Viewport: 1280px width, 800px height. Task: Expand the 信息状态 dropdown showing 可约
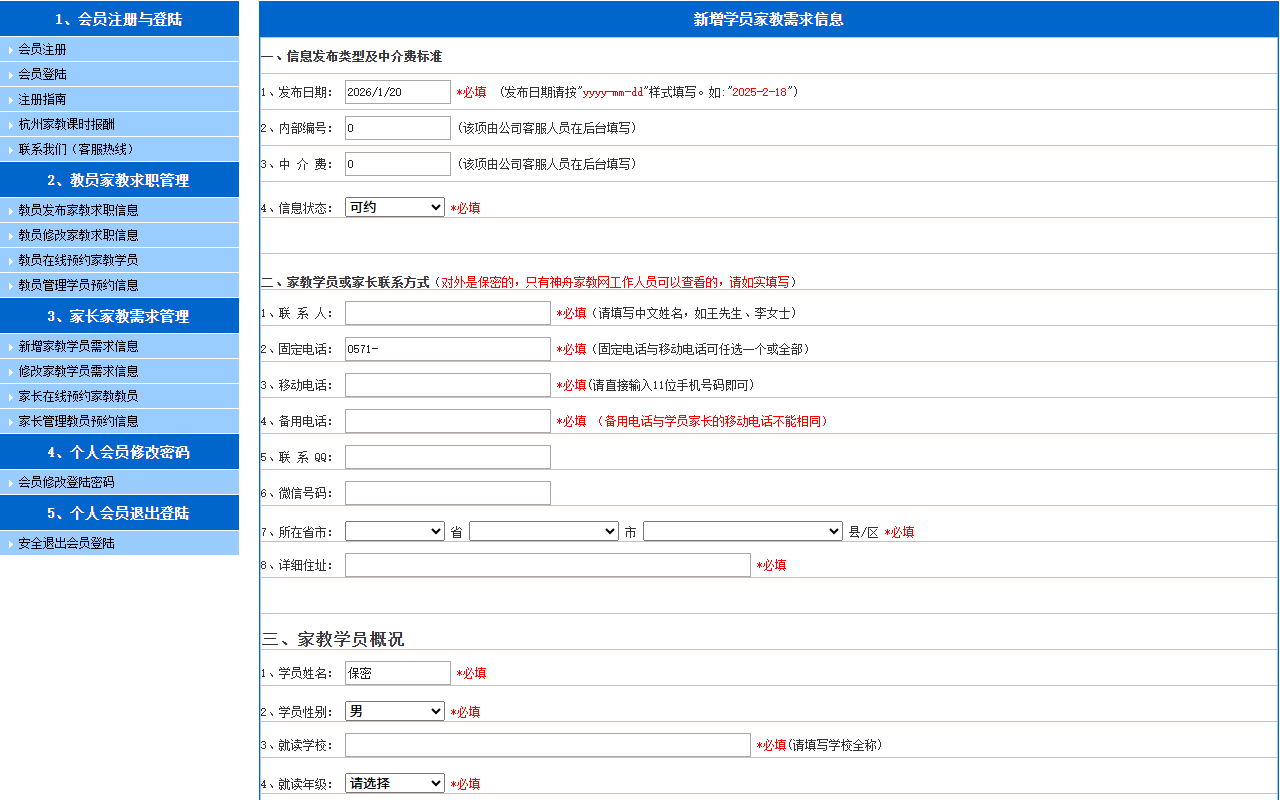pyautogui.click(x=394, y=207)
